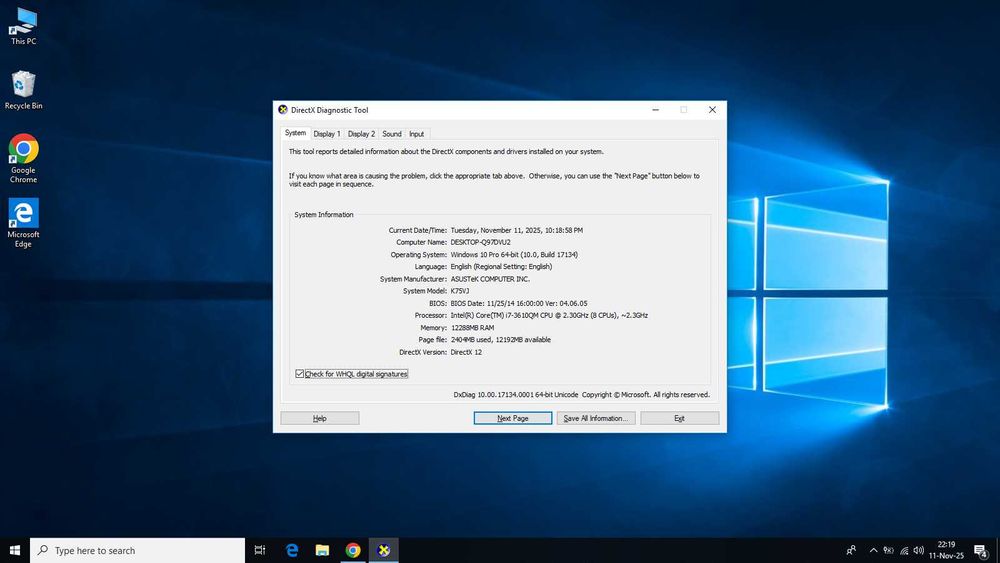Click the battery power tray icon

[888, 550]
